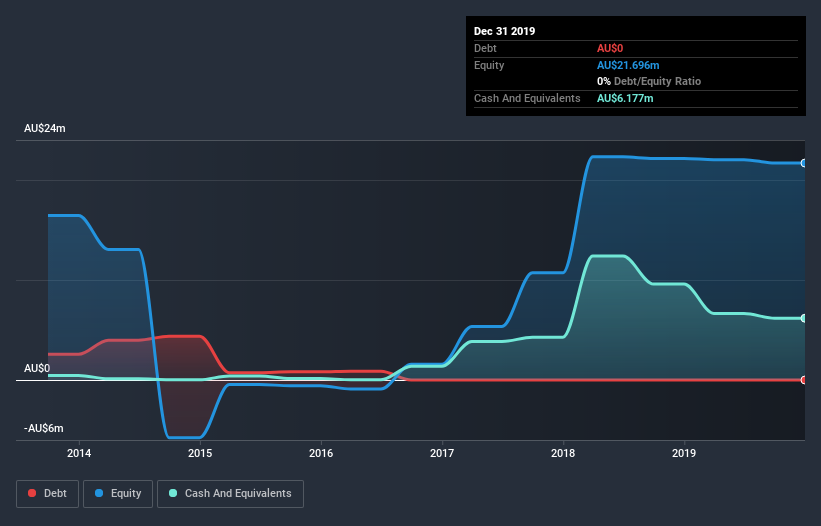Toggle the Cash And Equivalents legend button

230,494
